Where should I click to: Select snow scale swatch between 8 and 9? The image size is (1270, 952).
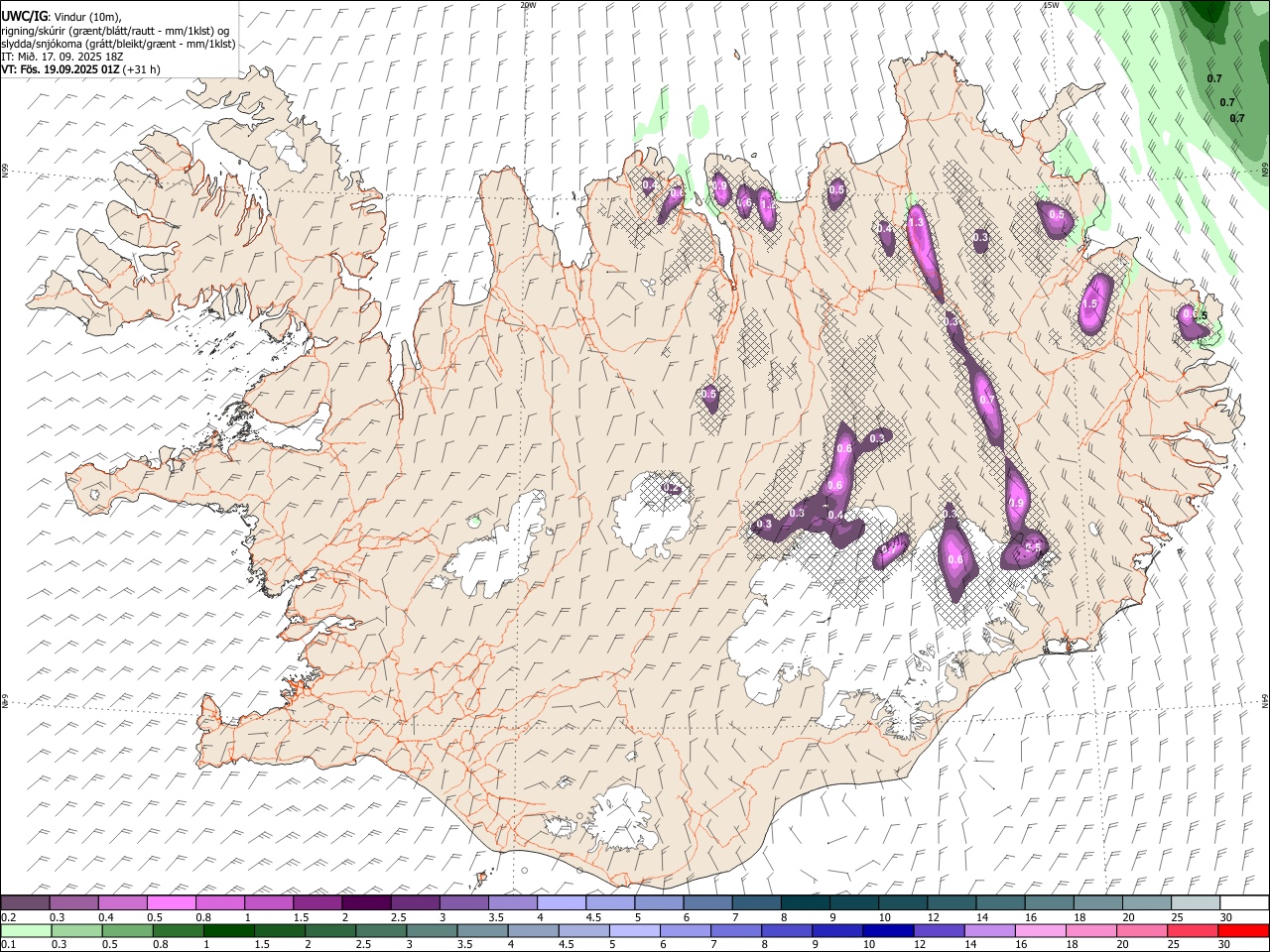(805, 902)
